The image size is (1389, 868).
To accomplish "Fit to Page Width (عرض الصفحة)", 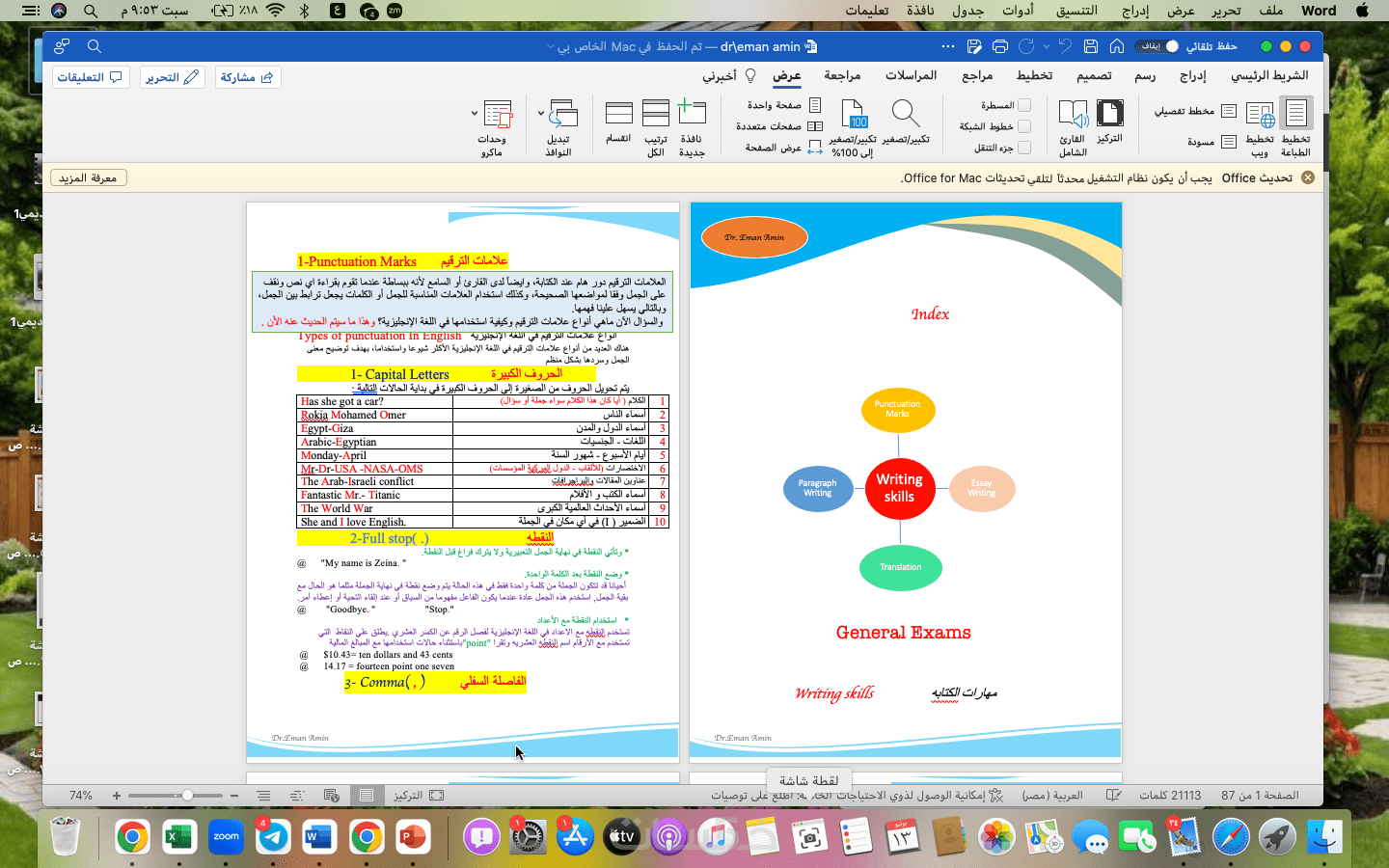I will (x=784, y=148).
